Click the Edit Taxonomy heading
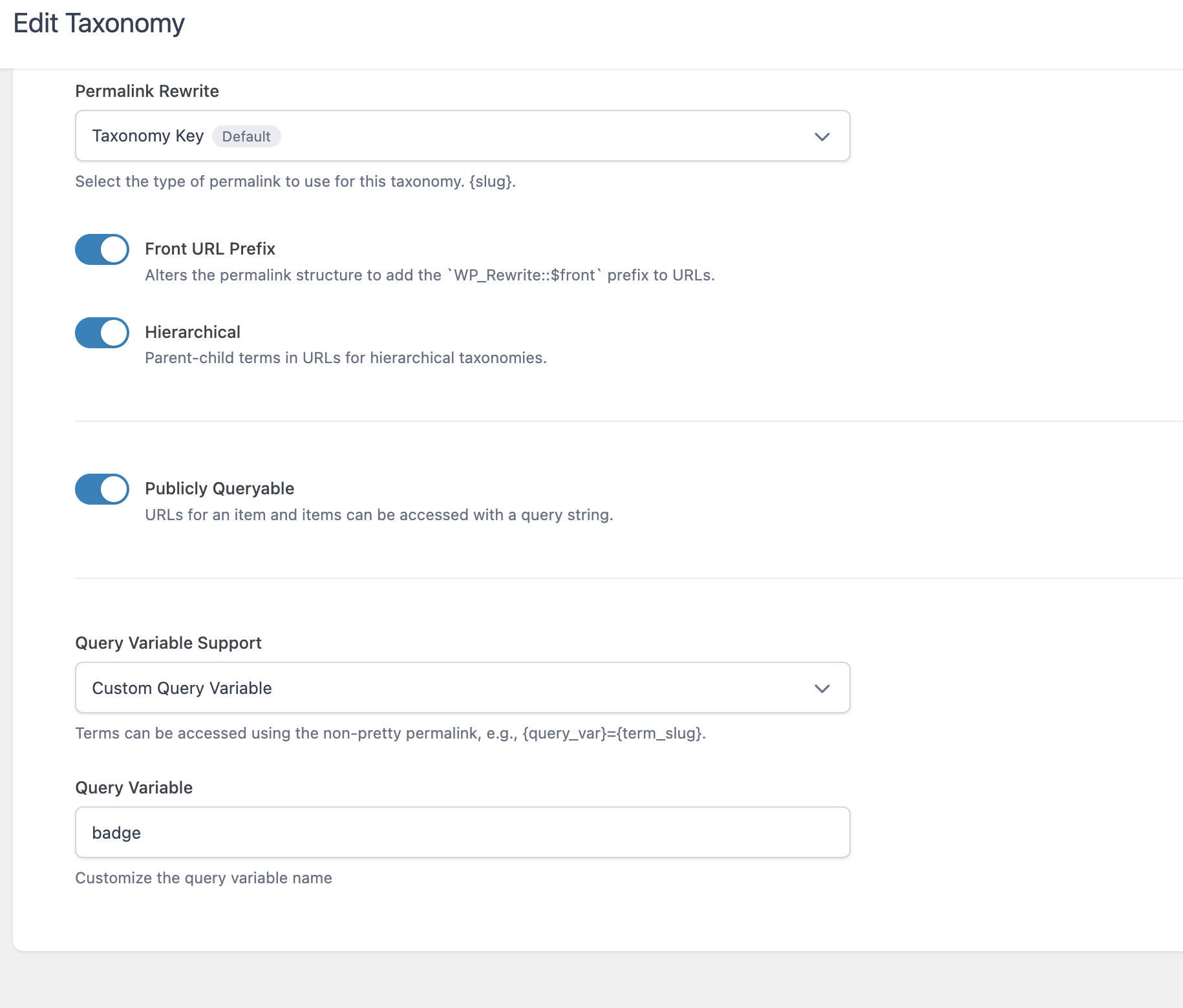The image size is (1183, 1008). click(x=99, y=23)
